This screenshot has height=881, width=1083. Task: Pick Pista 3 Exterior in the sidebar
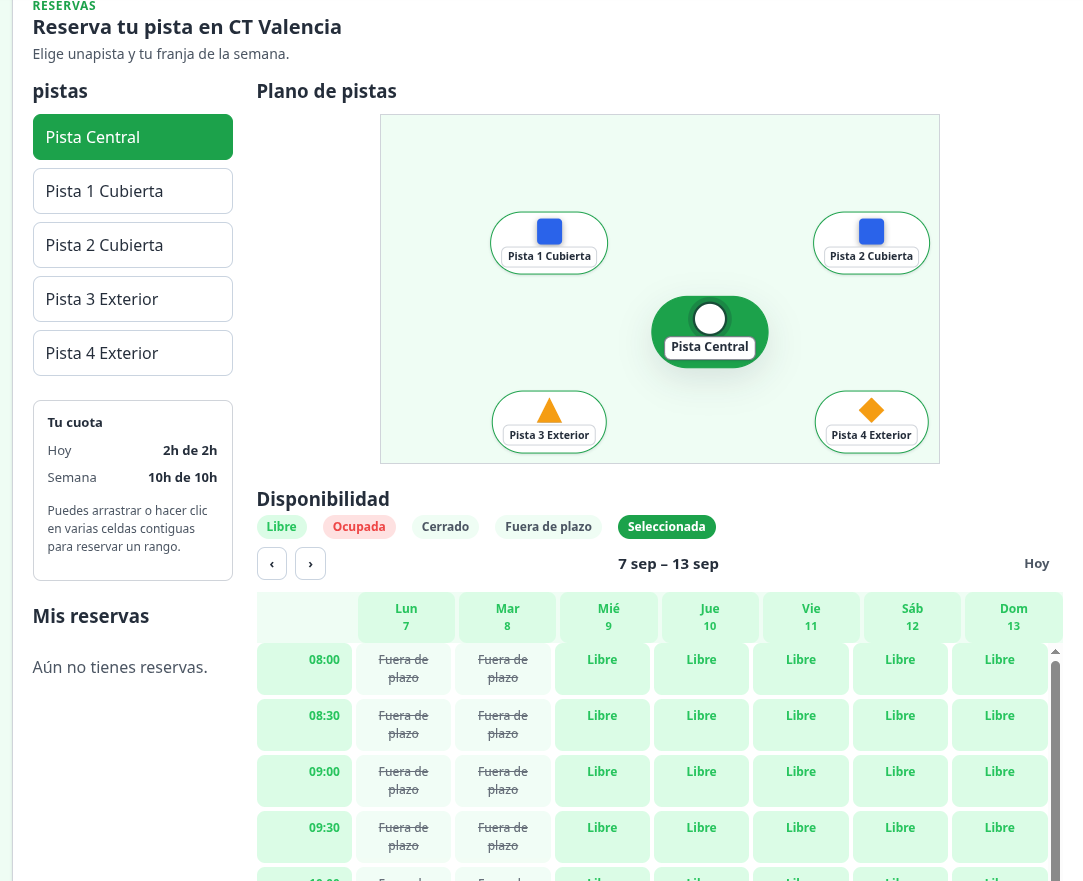tap(133, 299)
